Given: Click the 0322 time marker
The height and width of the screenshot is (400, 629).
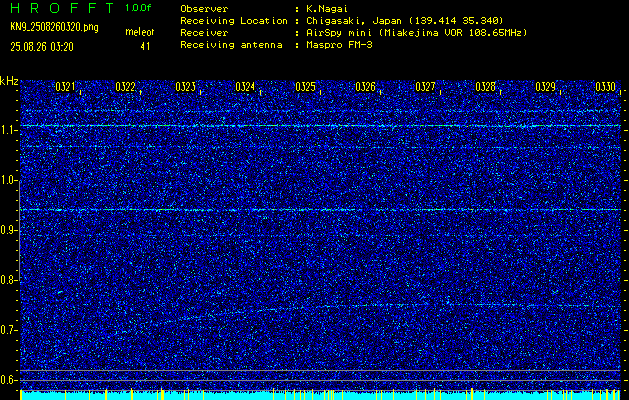Looking at the screenshot, I should click(125, 87).
